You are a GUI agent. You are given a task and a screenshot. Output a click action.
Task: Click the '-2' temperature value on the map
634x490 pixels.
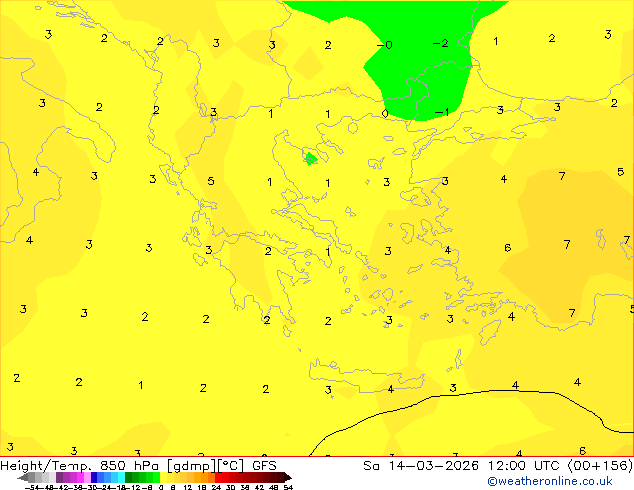tap(440, 43)
